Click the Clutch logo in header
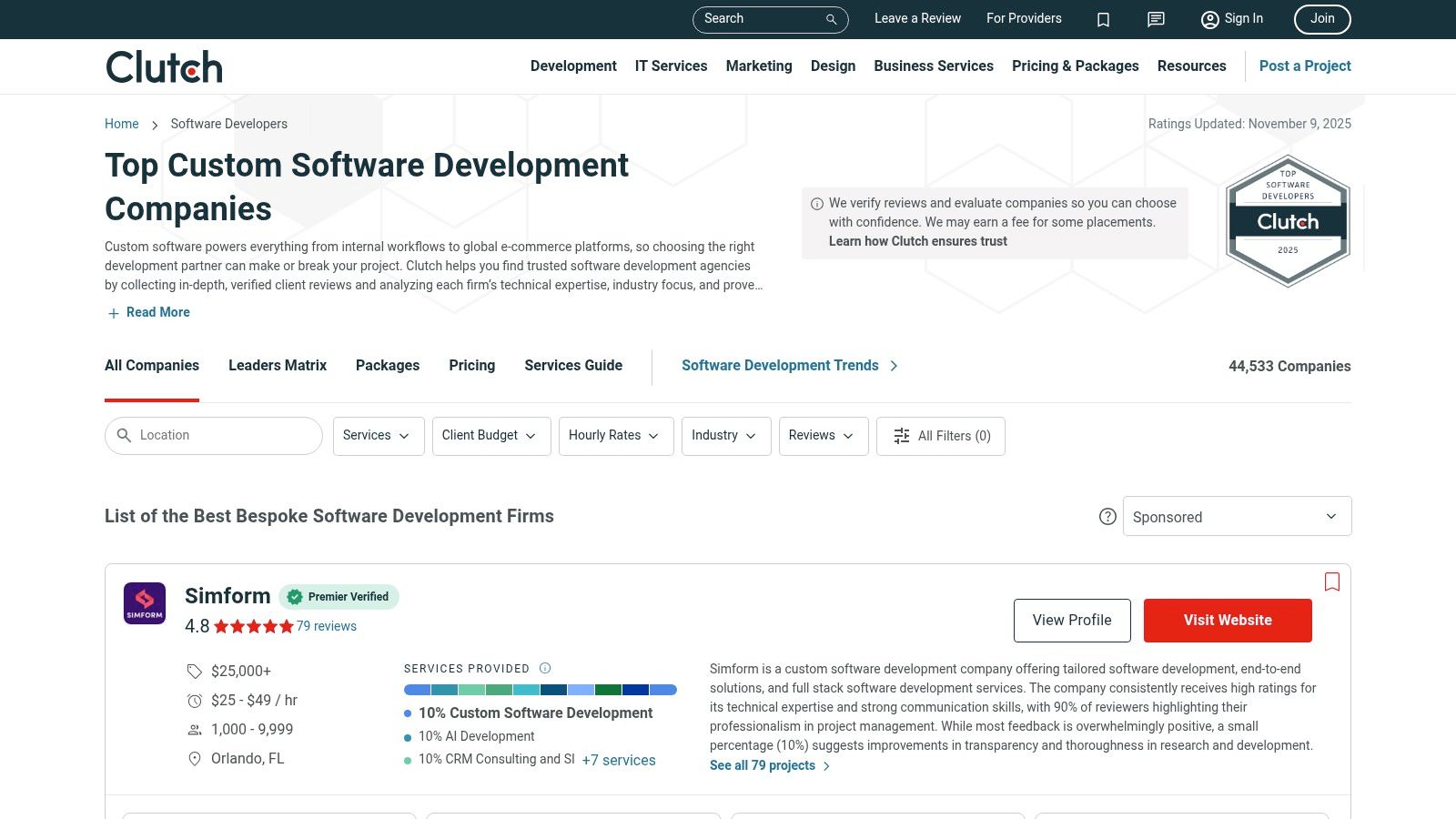 click(164, 66)
